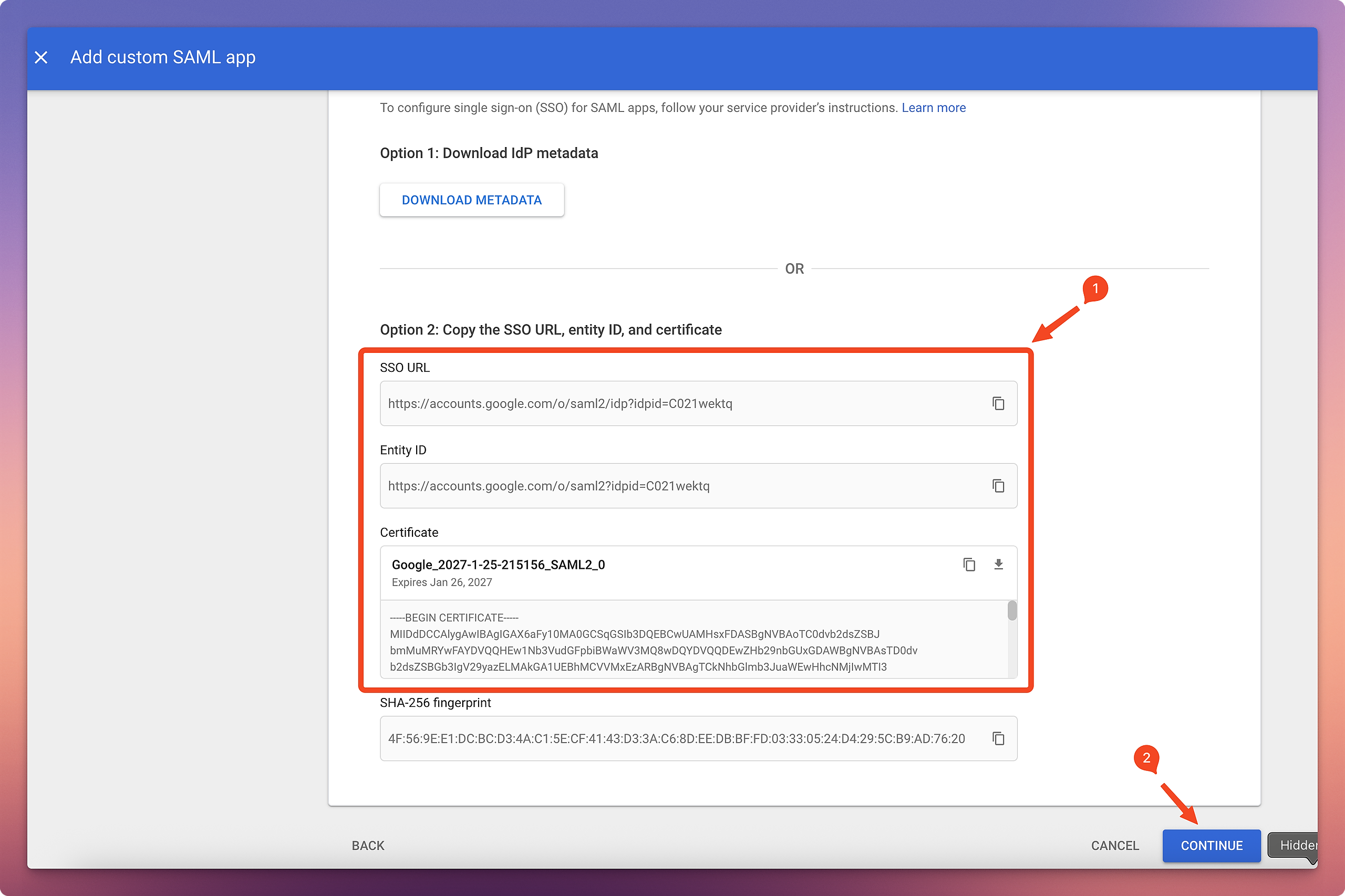Copy the Entity ID with copy icon
Screen dimensions: 1345x896
tap(998, 486)
